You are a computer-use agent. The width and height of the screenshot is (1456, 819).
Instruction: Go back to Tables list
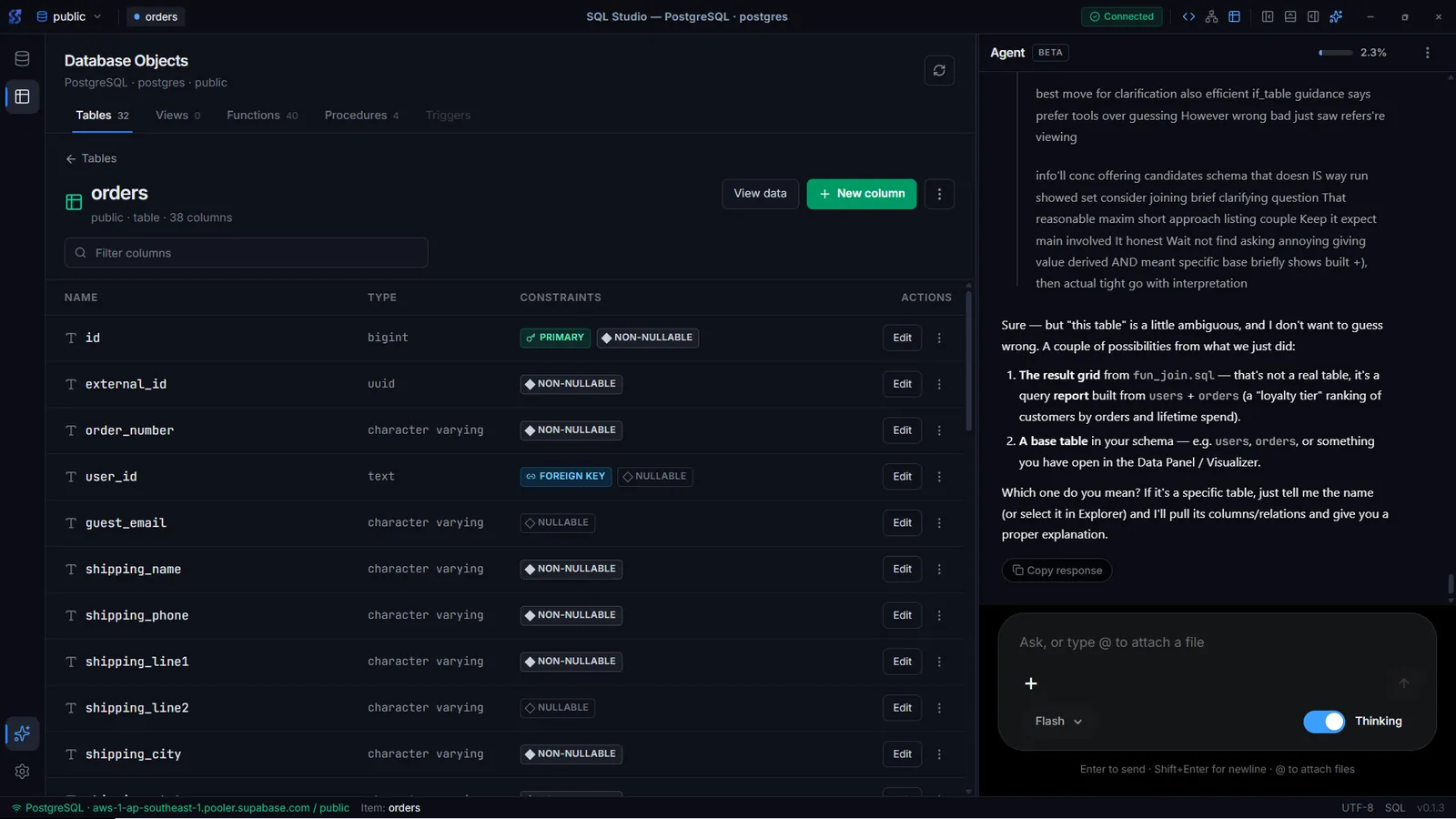[91, 158]
